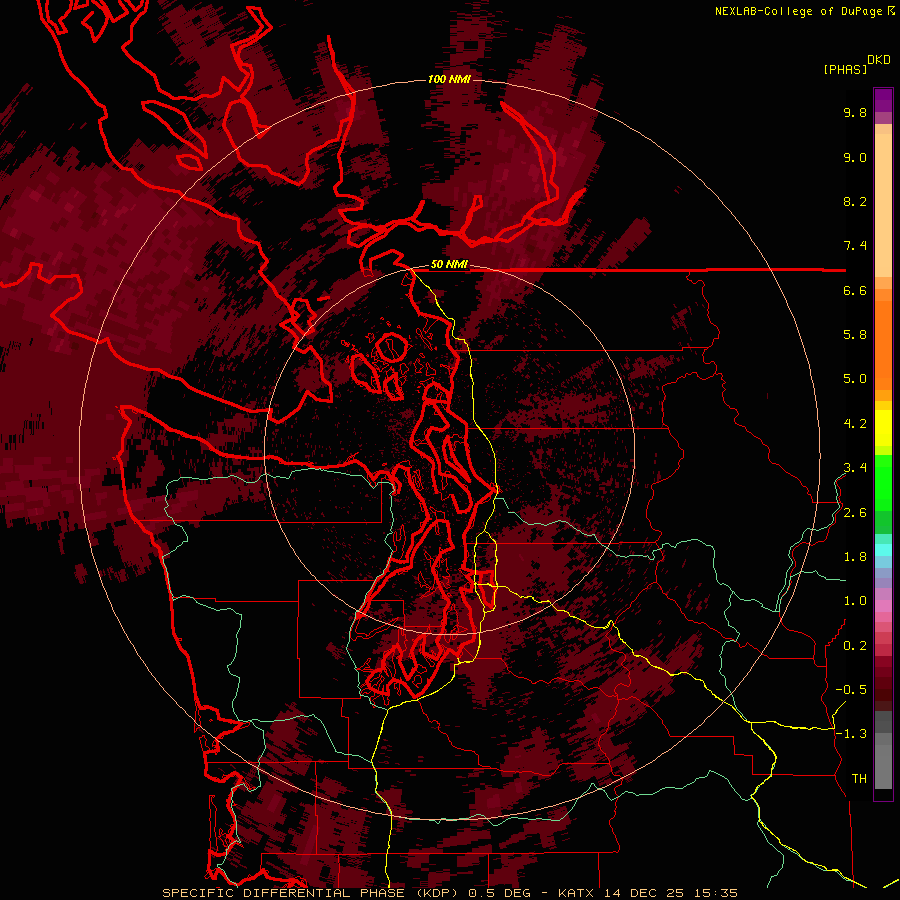The image size is (900, 900).
Task: Click the TH threshold label on scale
Action: [859, 779]
